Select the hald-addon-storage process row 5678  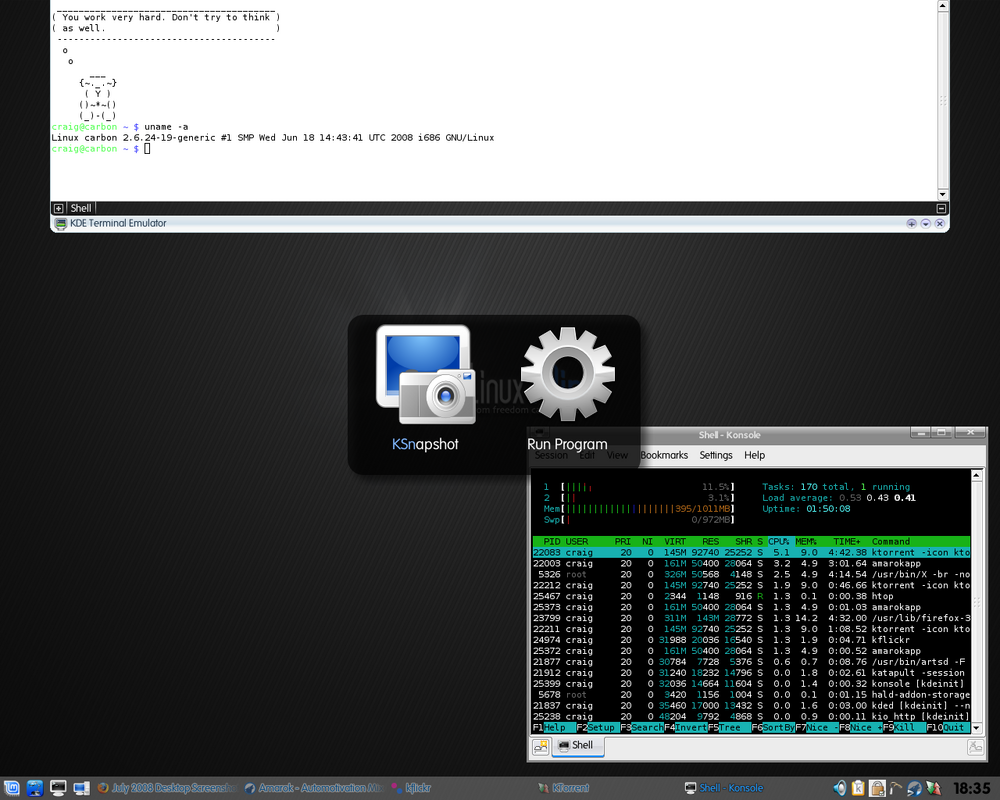point(751,694)
